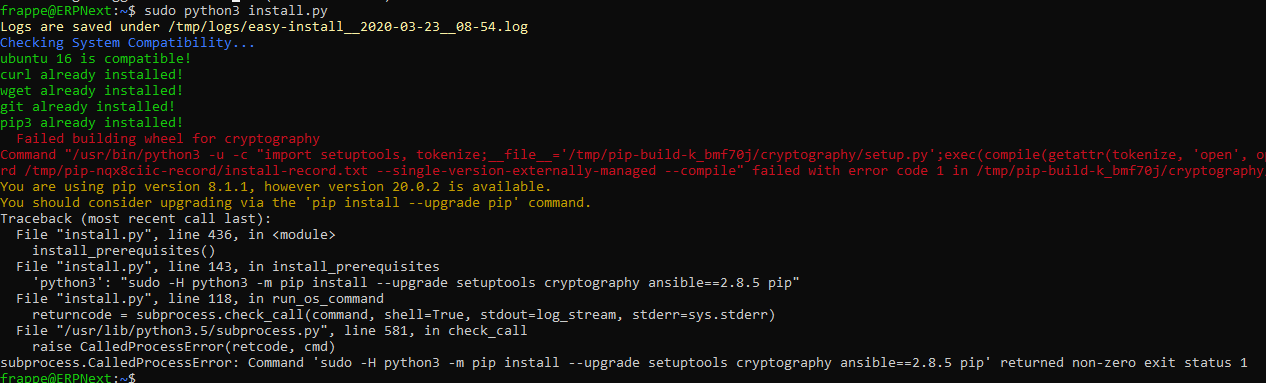The height and width of the screenshot is (383, 1266).
Task: Click the 'pip3 already installed!' line
Action: click(91, 122)
